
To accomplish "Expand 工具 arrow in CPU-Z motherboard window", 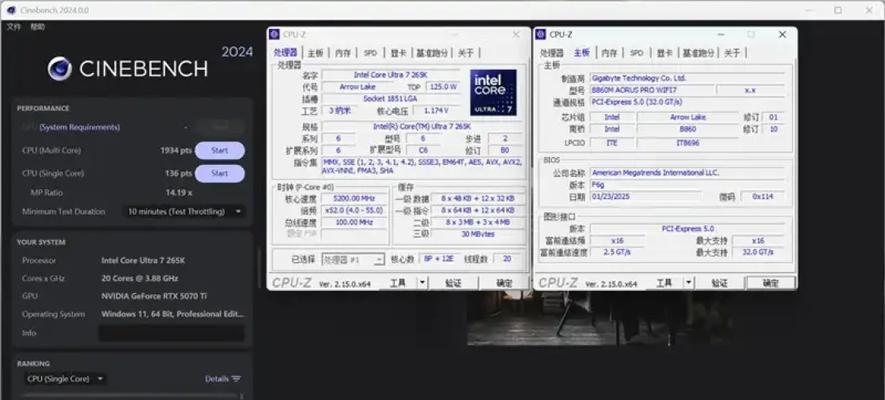I will (x=689, y=283).
